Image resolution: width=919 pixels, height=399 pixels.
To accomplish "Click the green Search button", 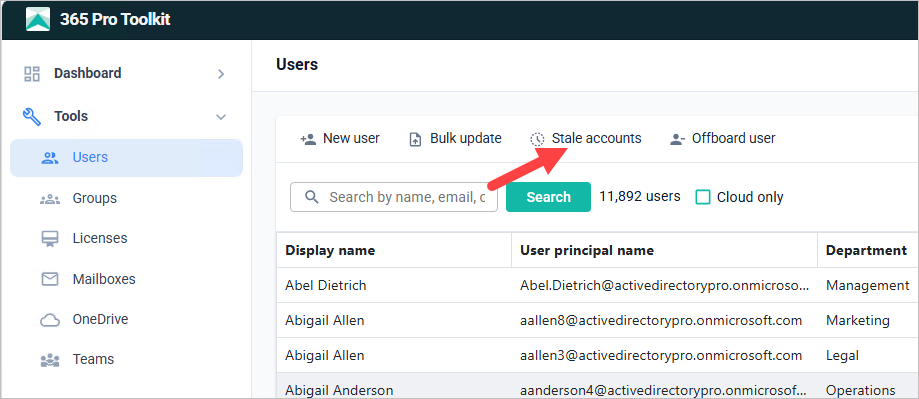I will [548, 197].
